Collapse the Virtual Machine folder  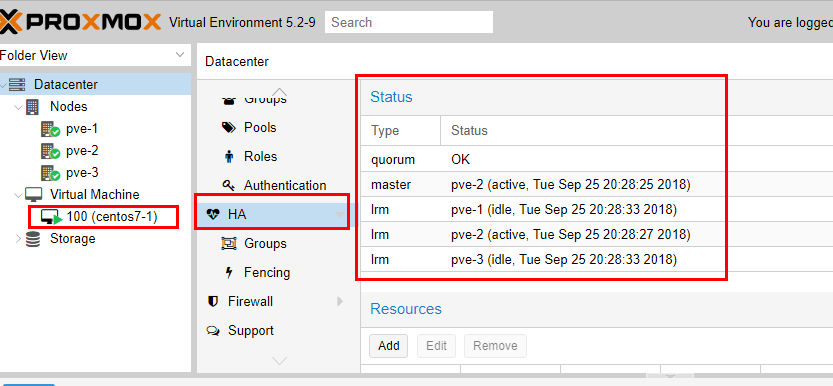point(19,195)
